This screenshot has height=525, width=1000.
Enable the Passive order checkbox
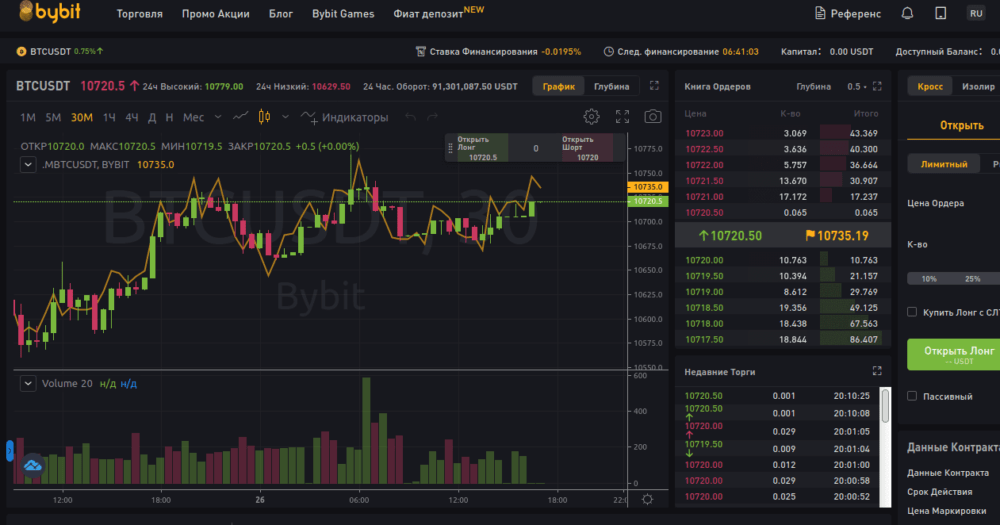912,396
